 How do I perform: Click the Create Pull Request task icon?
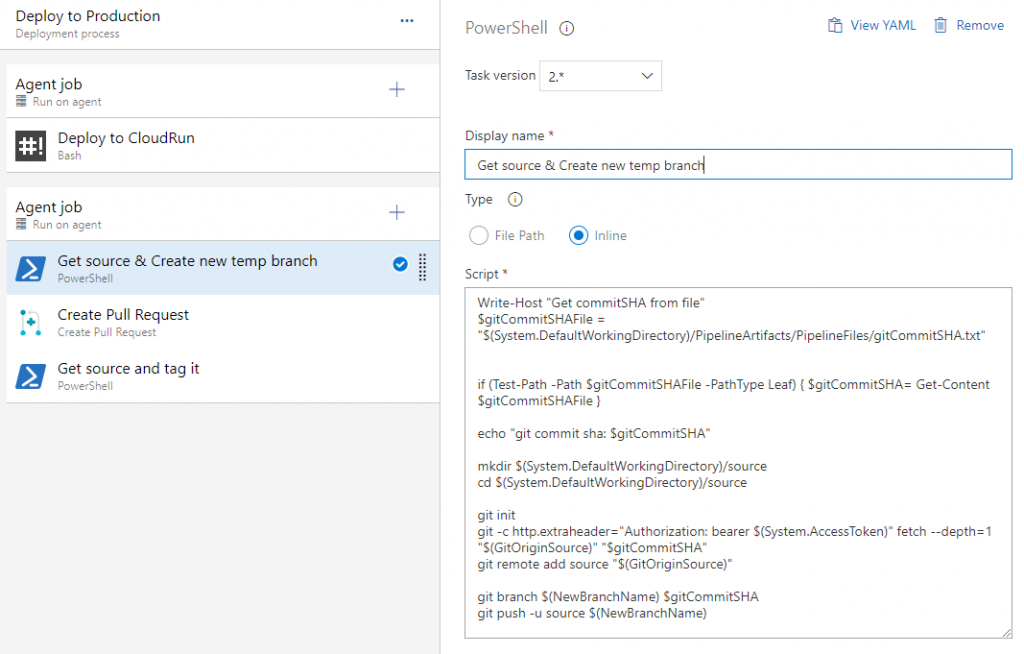[31, 322]
